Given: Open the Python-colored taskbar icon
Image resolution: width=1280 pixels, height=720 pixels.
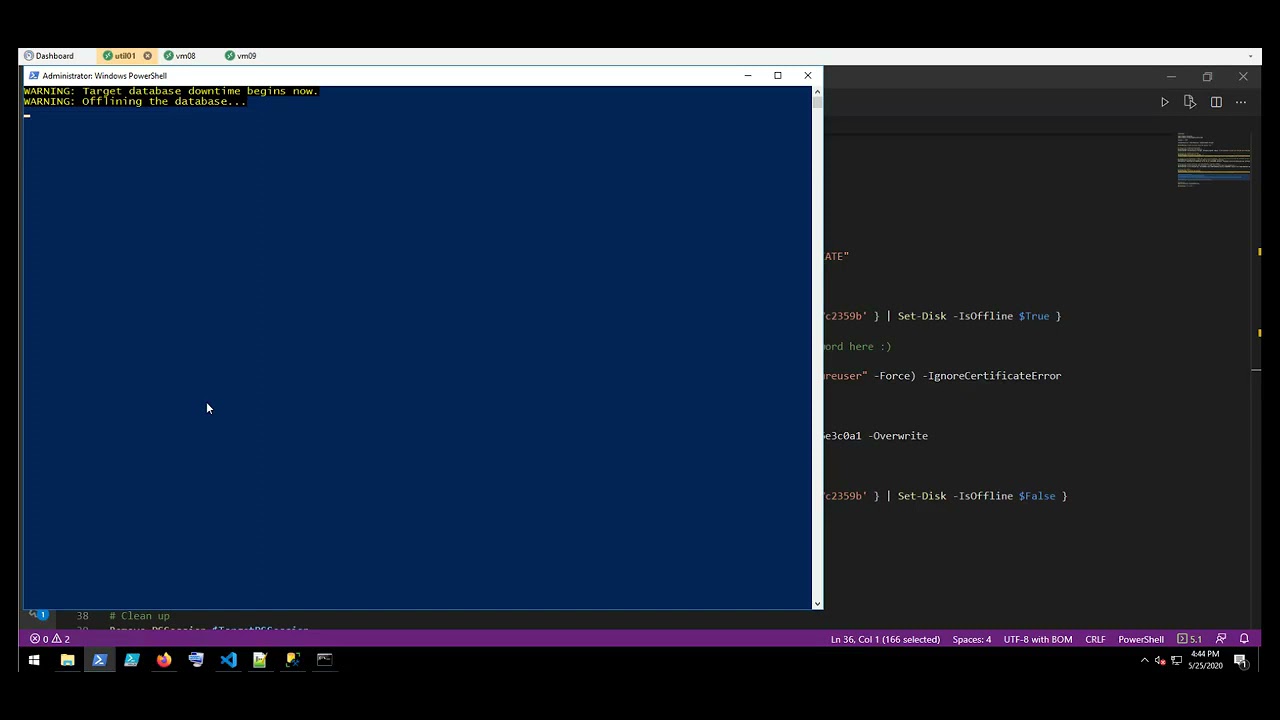Looking at the screenshot, I should pyautogui.click(x=292, y=660).
